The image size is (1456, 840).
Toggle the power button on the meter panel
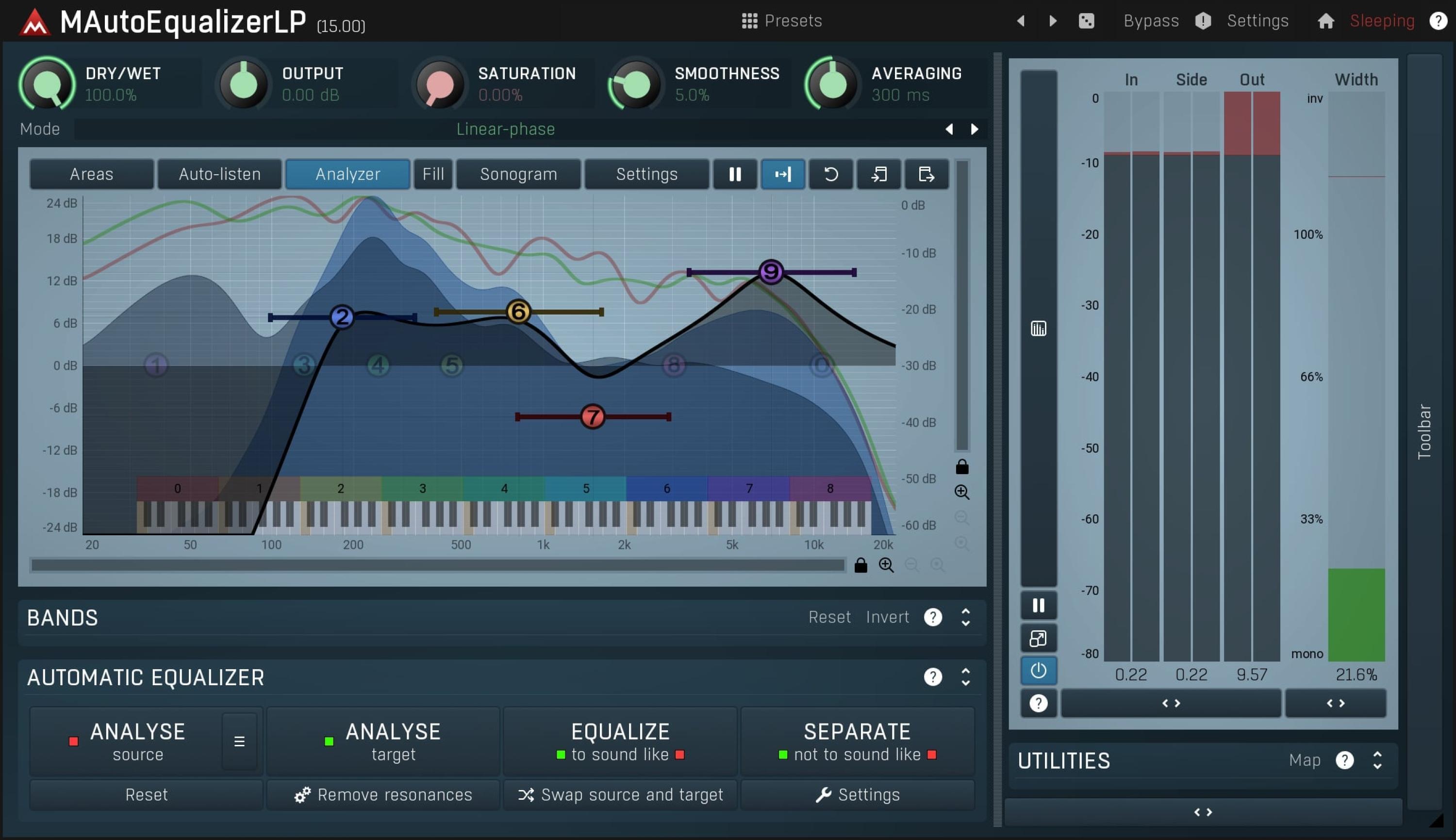[x=1037, y=670]
